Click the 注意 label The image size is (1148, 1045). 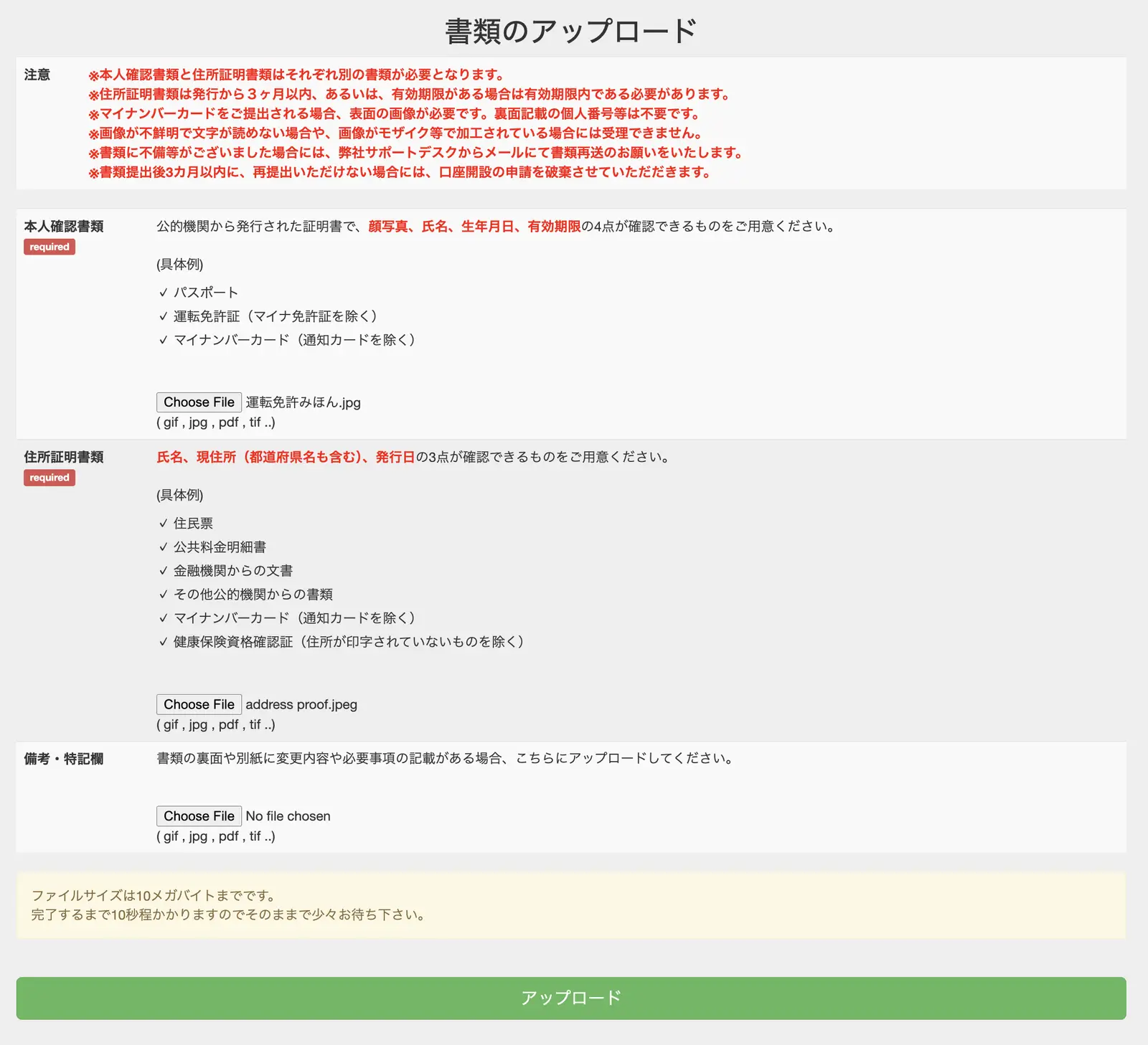pos(37,75)
